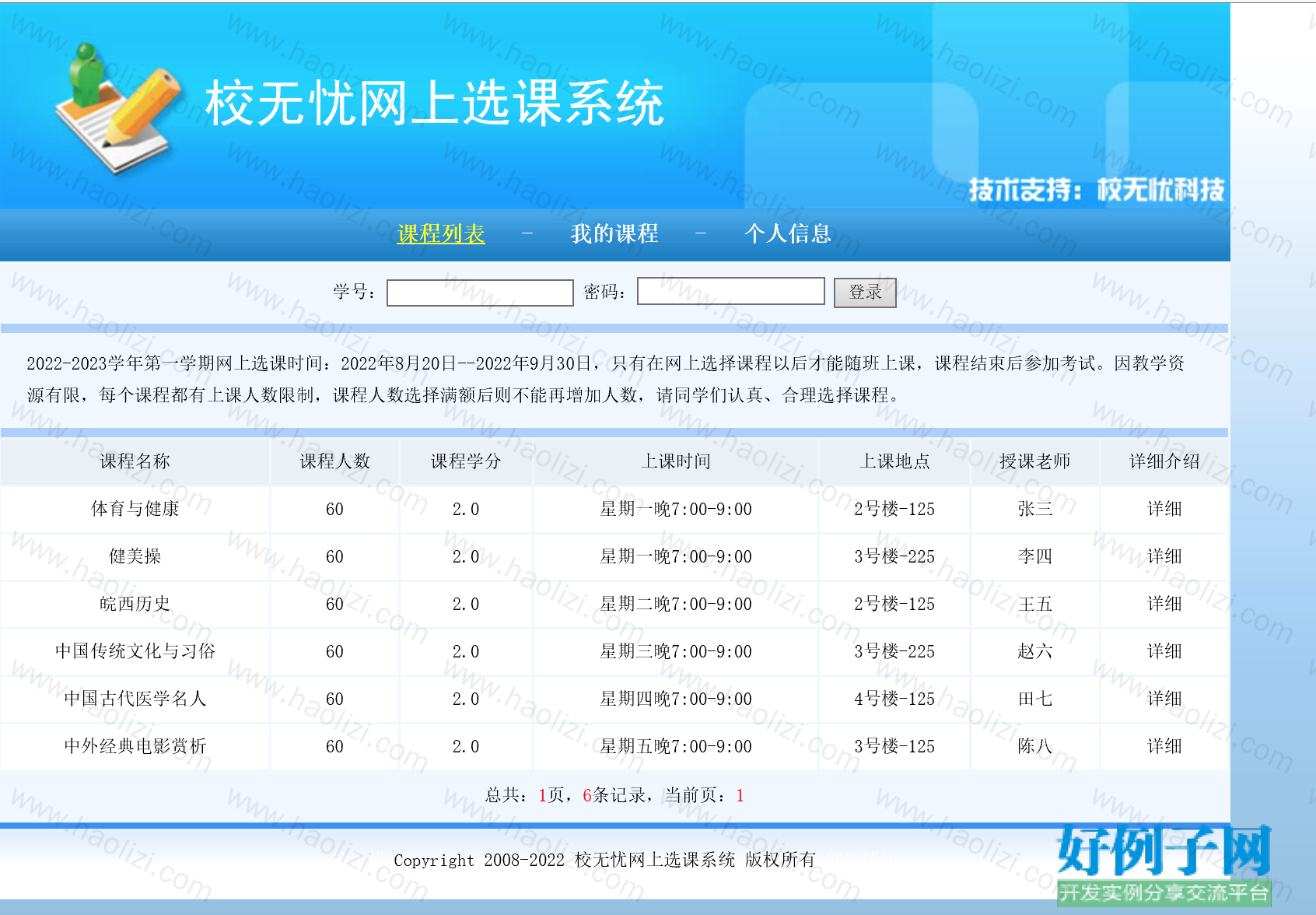Click 技术支持:校无忧科技 text in banner
The height and width of the screenshot is (915, 1316).
point(1097,189)
